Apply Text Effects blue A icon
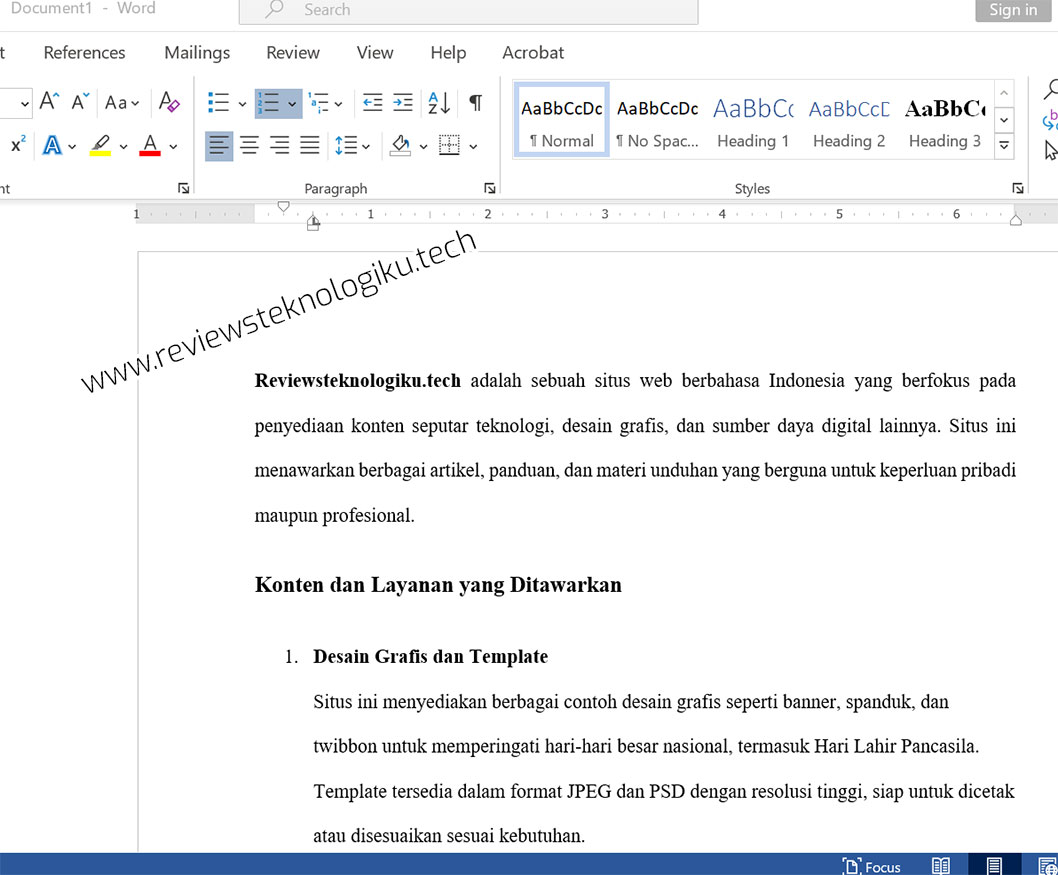Image resolution: width=1058 pixels, height=875 pixels. click(x=52, y=146)
